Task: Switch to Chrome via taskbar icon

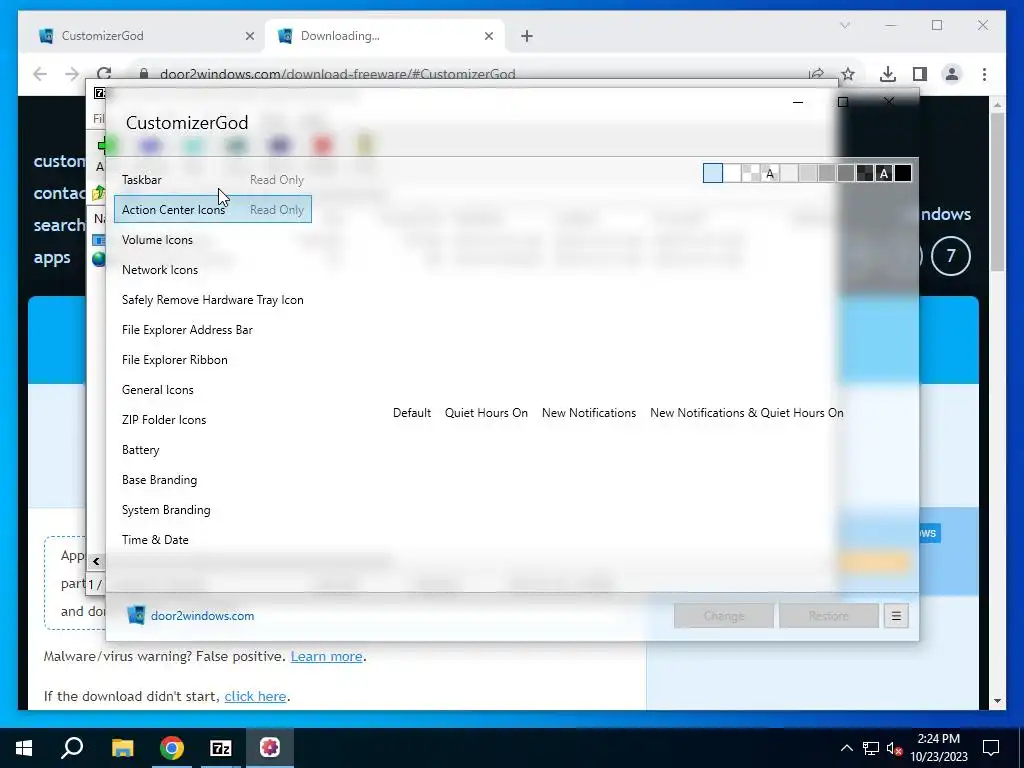Action: point(172,748)
